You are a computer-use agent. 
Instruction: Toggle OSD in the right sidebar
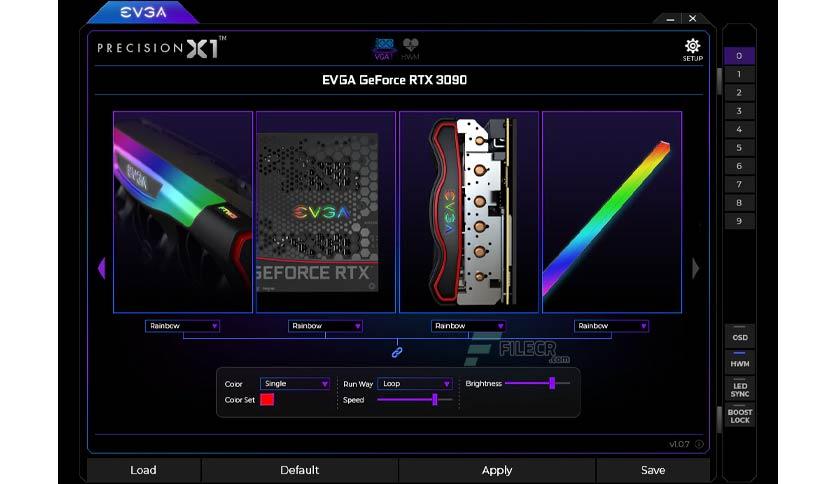click(739, 336)
